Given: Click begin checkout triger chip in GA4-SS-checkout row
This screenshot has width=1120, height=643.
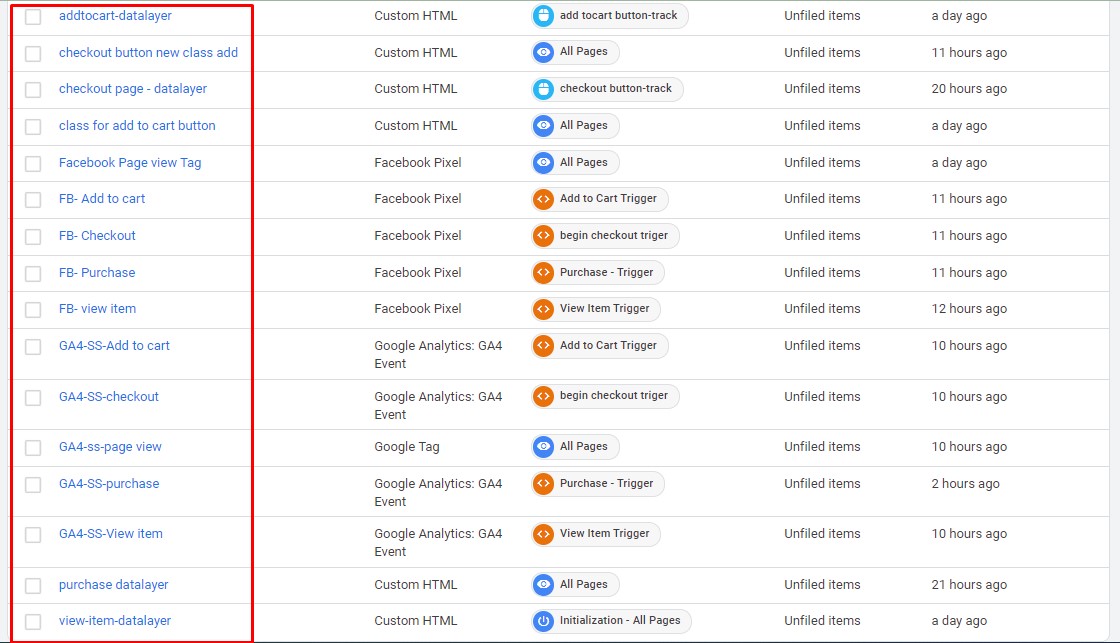Looking at the screenshot, I should pos(613,396).
